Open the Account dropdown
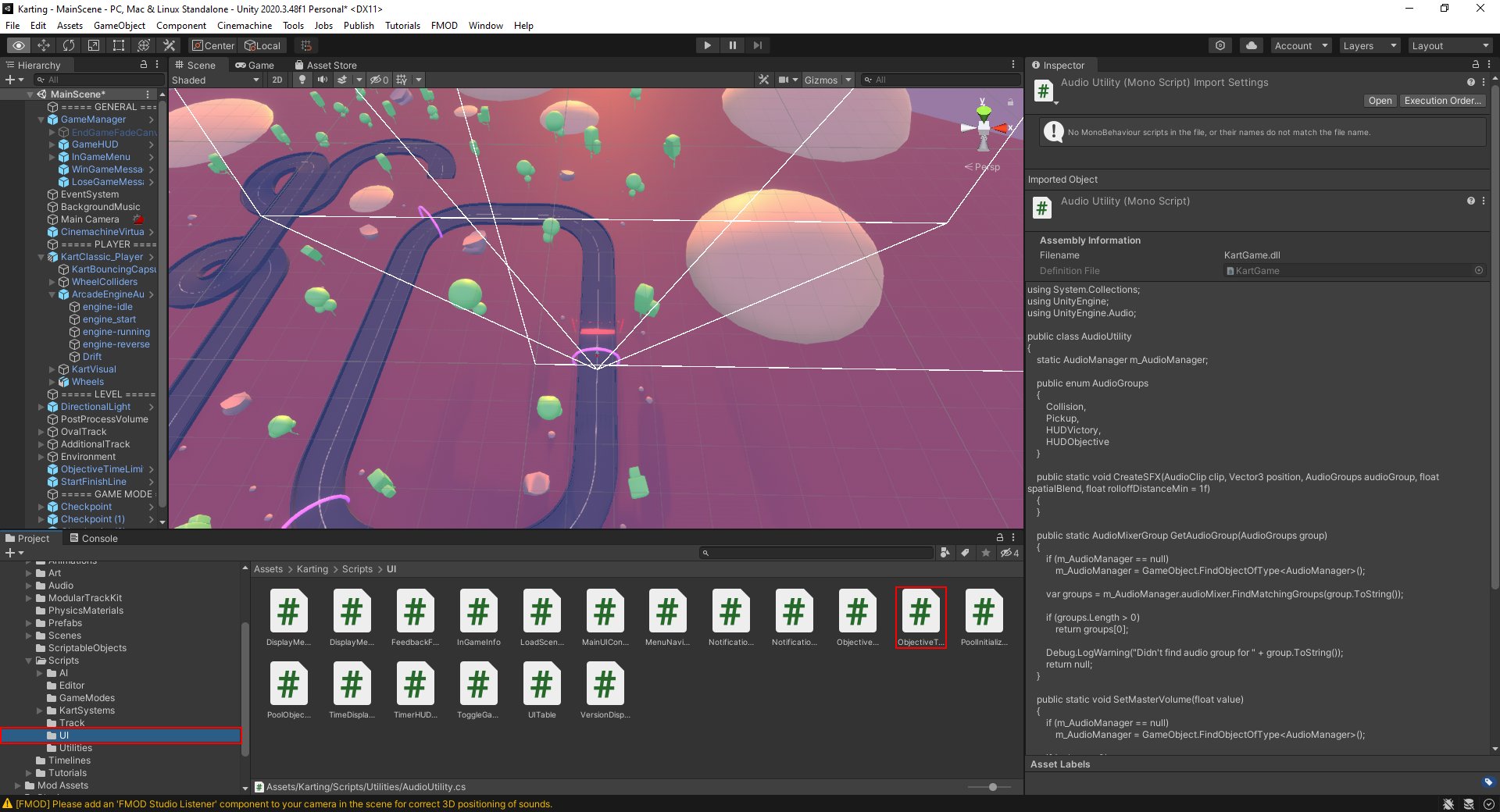The width and height of the screenshot is (1500, 812). click(1301, 45)
